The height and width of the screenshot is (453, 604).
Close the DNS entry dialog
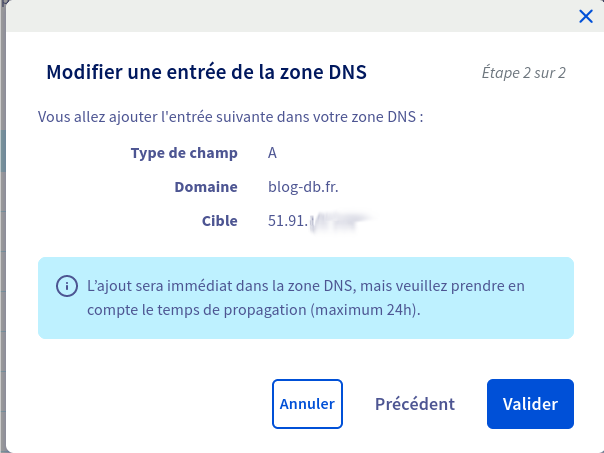586,16
